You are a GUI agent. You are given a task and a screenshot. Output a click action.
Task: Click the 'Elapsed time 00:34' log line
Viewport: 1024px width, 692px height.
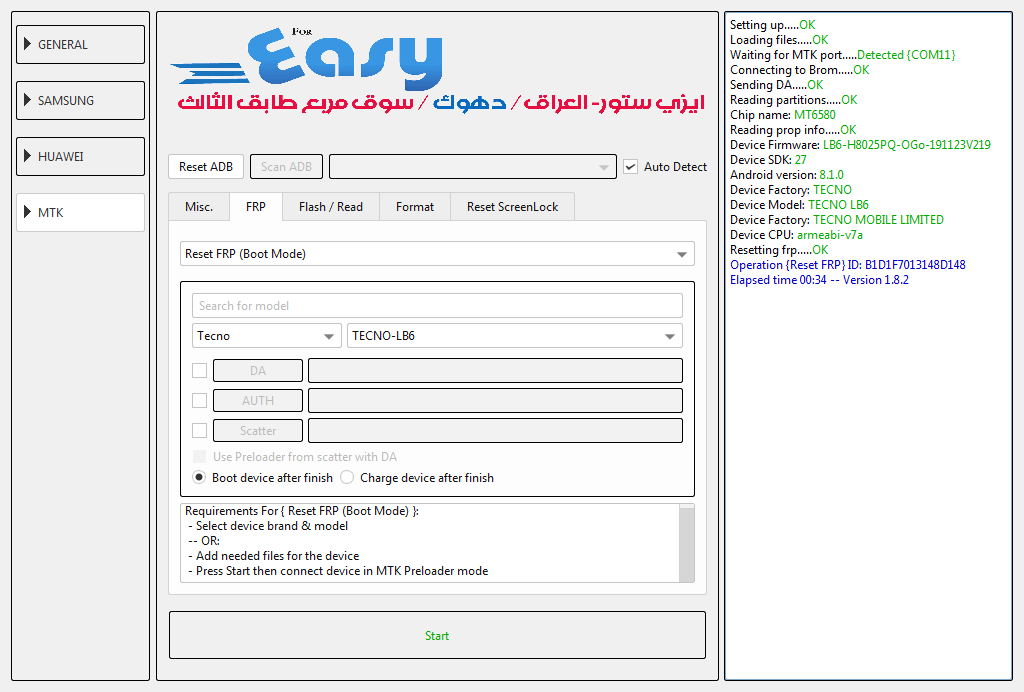coord(819,280)
